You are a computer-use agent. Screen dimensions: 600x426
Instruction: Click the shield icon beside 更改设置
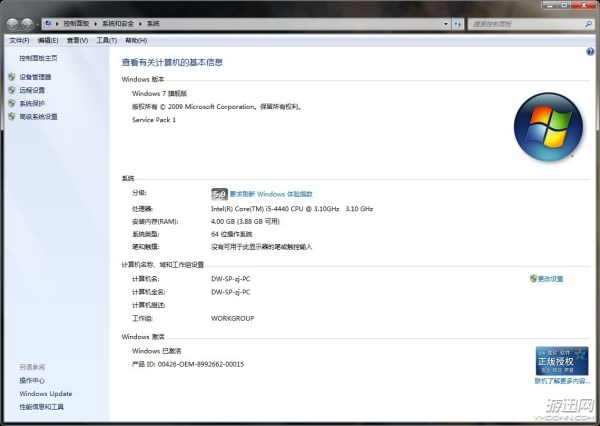pos(533,278)
